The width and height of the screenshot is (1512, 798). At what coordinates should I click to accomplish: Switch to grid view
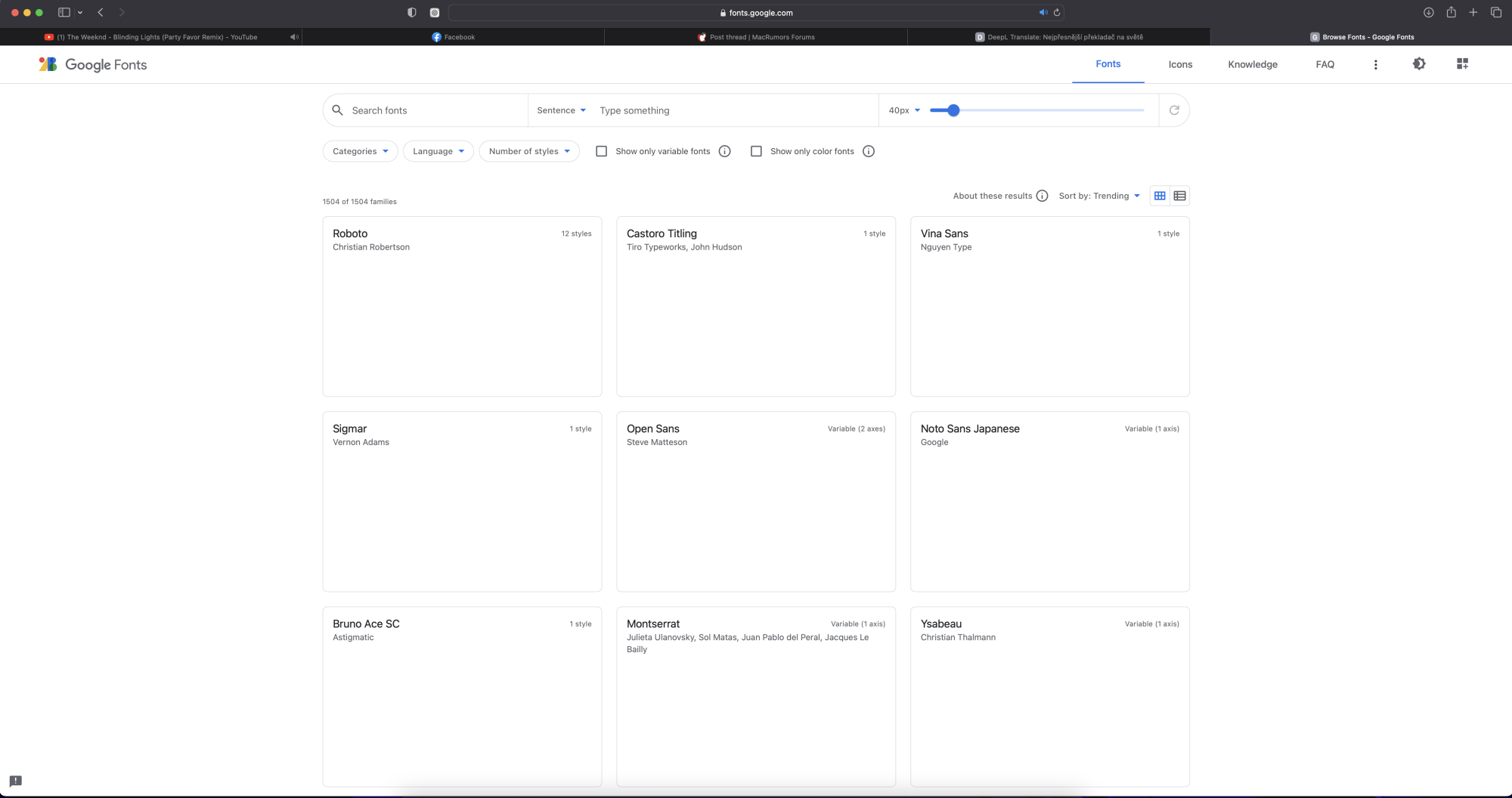1160,196
